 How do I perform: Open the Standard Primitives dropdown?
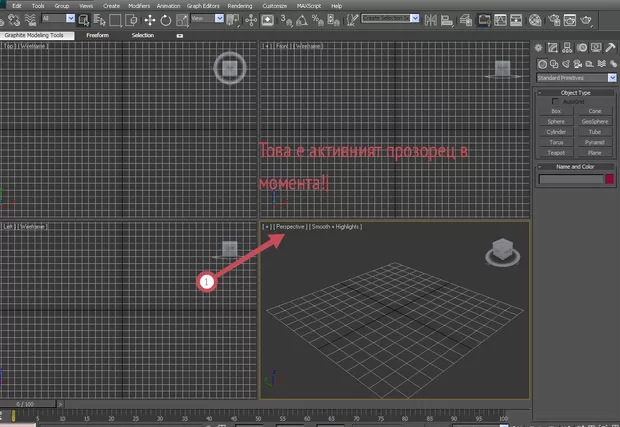point(575,77)
